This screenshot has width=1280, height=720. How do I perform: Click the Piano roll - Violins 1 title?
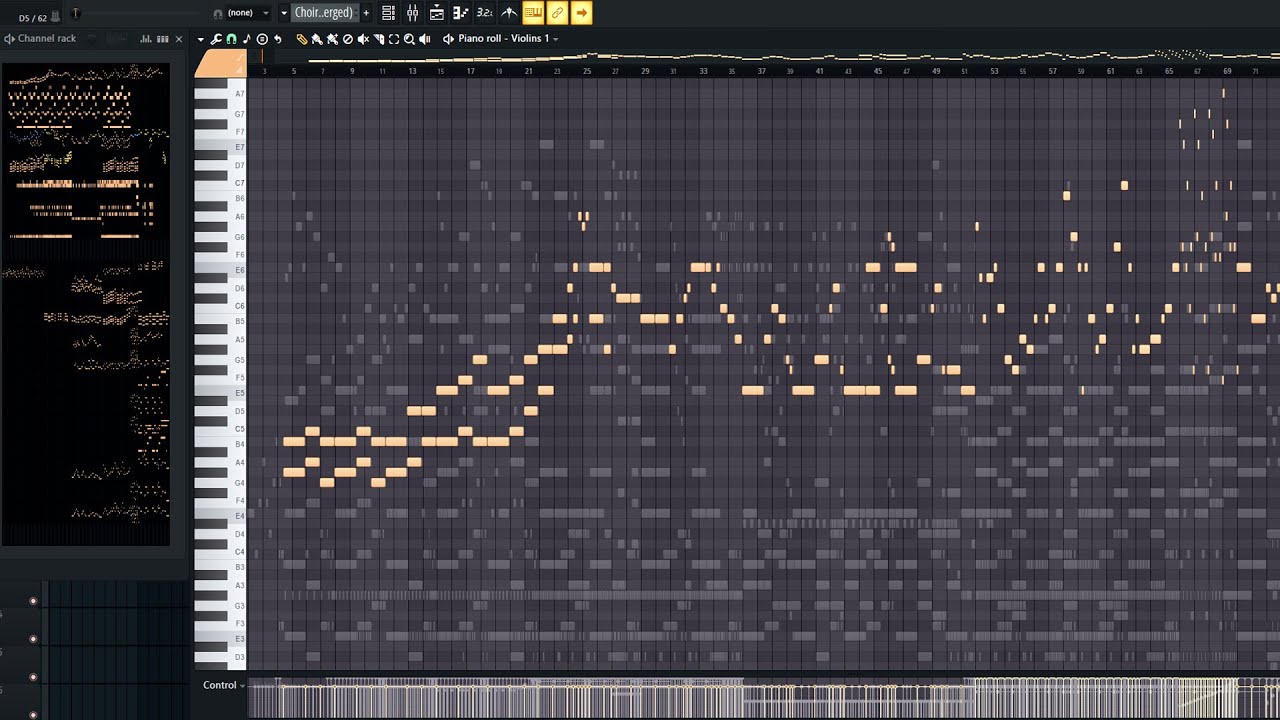coord(504,39)
